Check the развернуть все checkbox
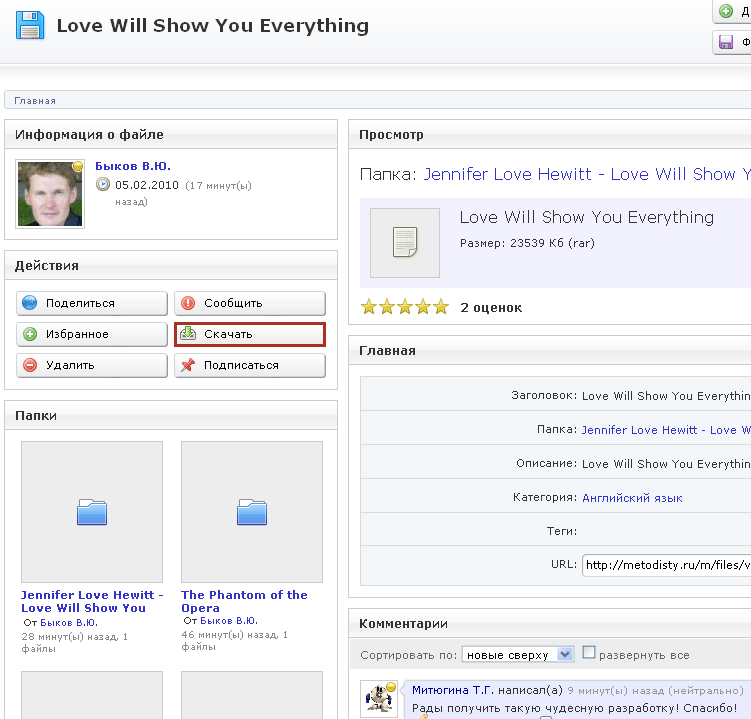 coord(589,652)
